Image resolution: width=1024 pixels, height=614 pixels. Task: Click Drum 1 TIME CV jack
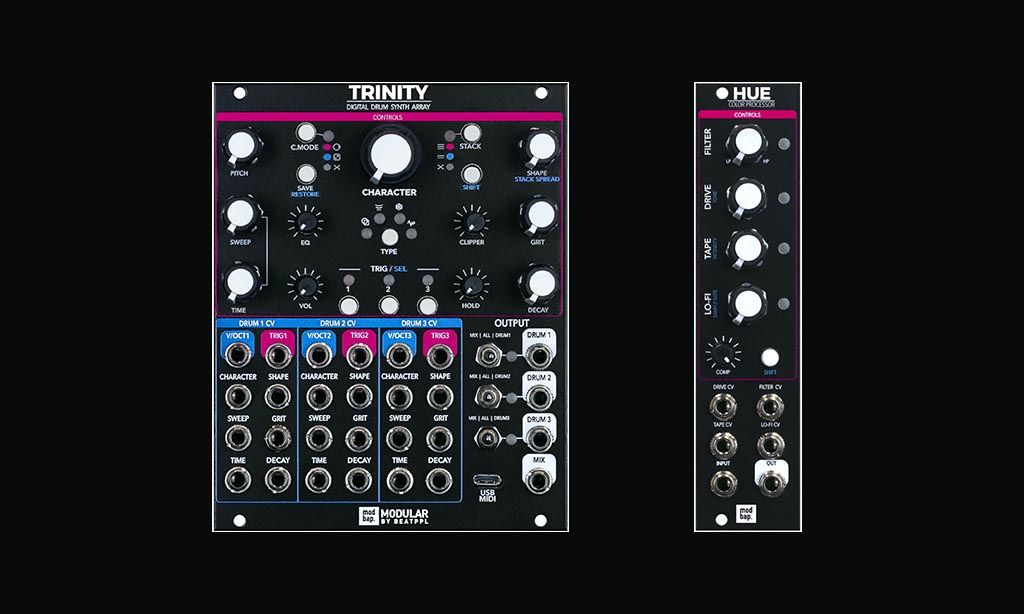(238, 481)
